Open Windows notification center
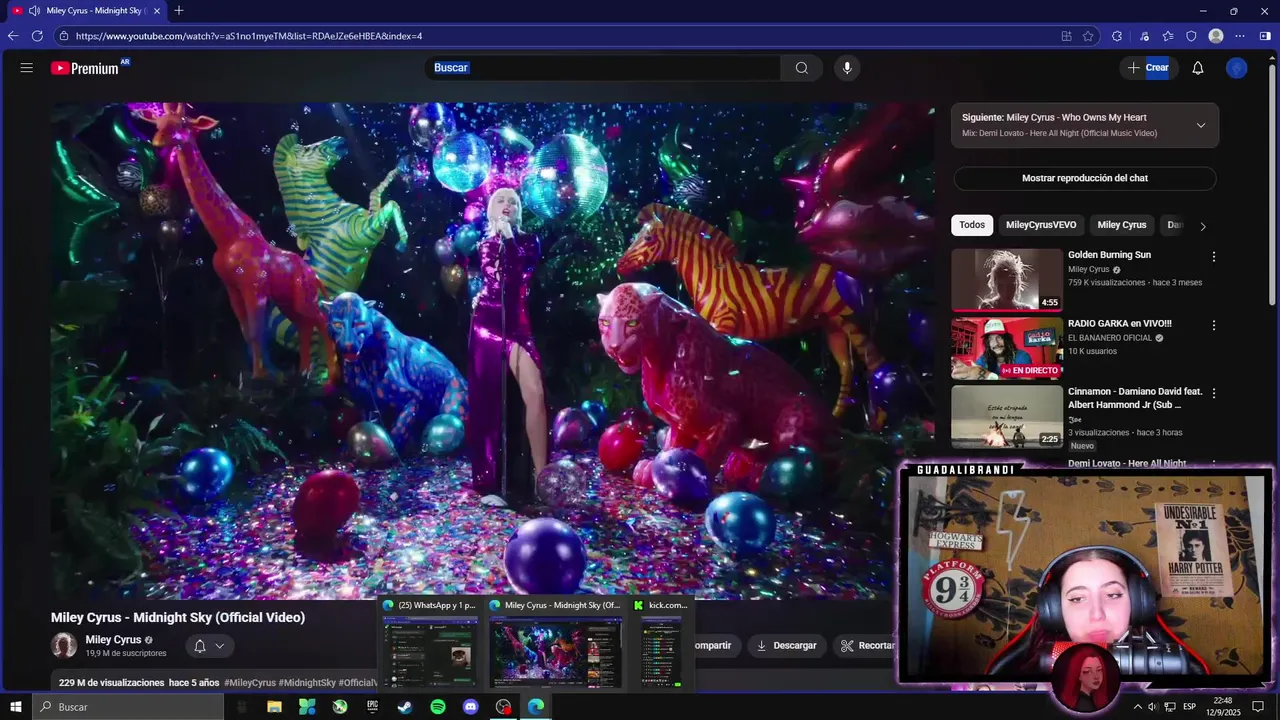1280x720 pixels. [1258, 707]
